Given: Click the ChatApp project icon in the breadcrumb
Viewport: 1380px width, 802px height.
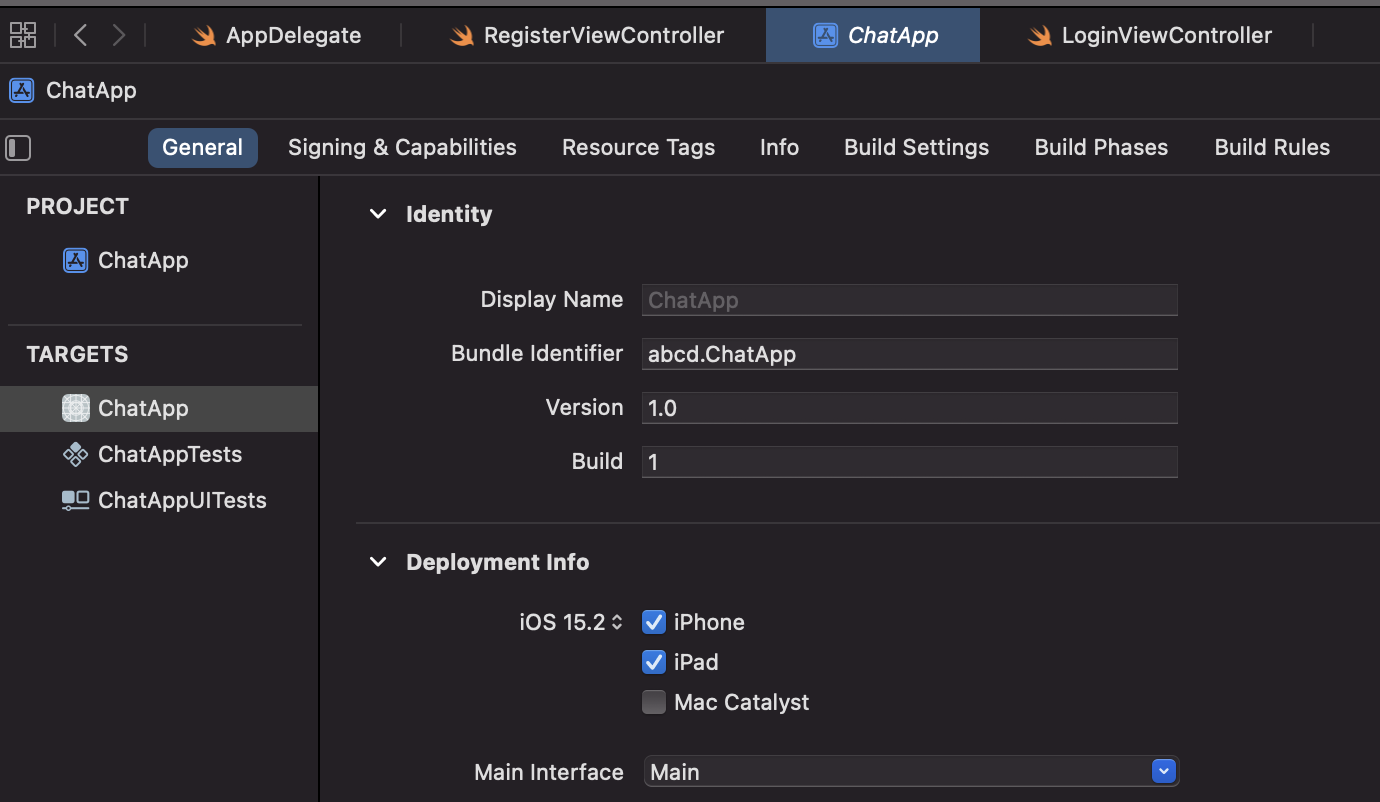Looking at the screenshot, I should (22, 90).
